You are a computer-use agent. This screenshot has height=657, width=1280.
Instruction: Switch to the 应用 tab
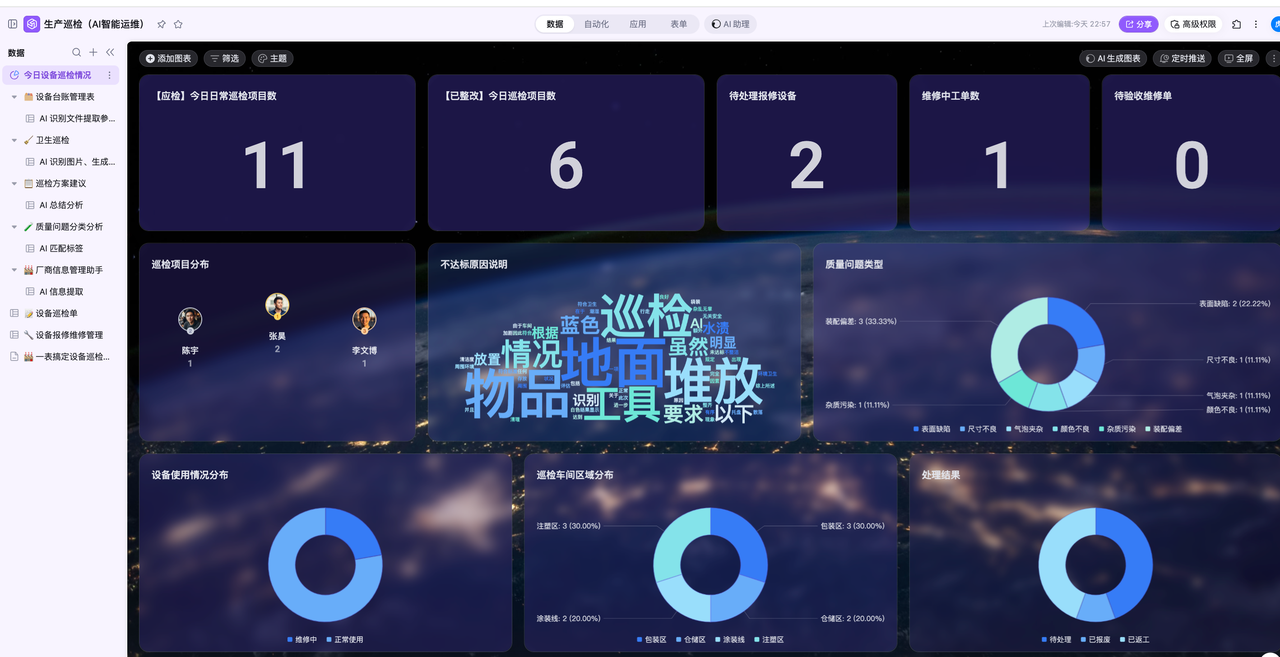click(x=638, y=24)
